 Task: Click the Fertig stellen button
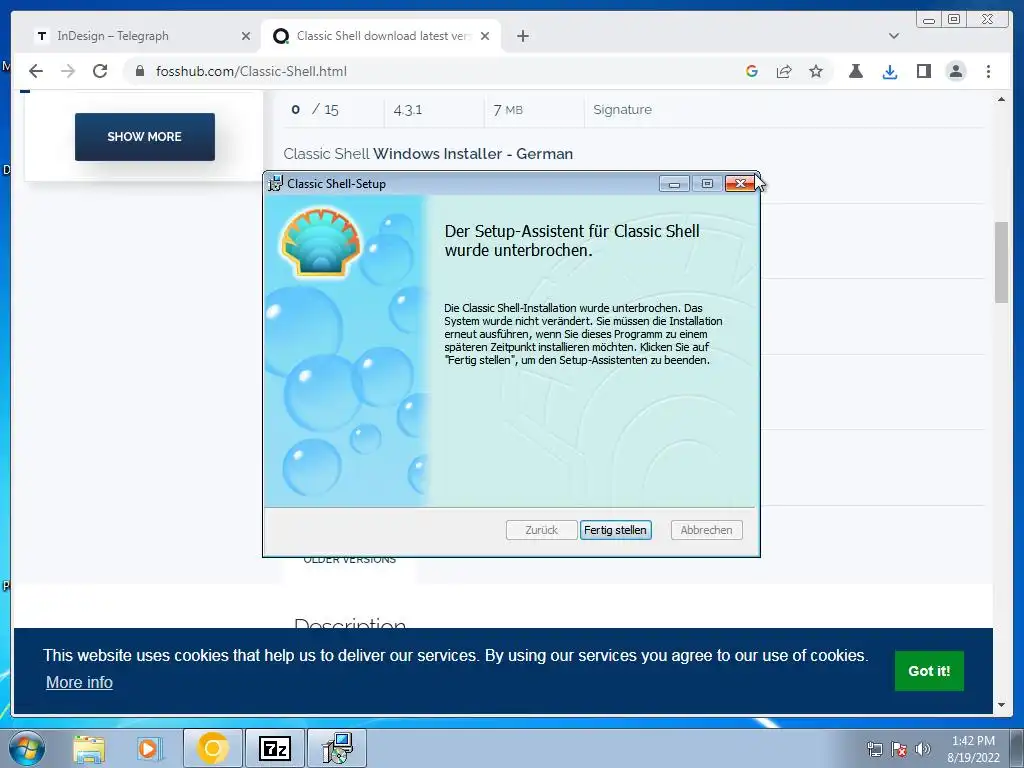click(x=615, y=530)
